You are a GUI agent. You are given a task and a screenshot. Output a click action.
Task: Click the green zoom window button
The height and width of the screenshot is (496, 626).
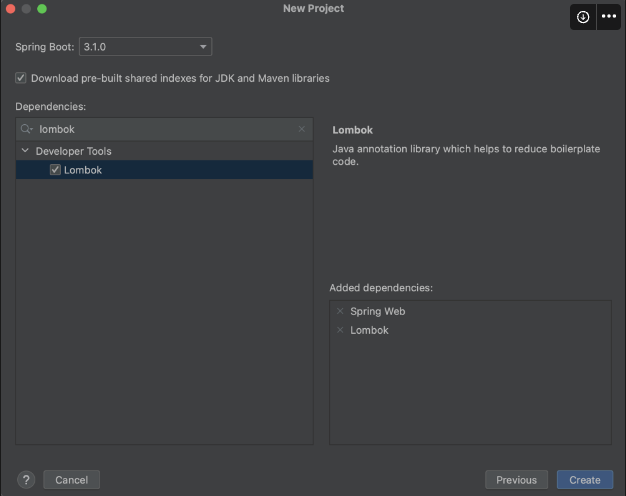42,9
